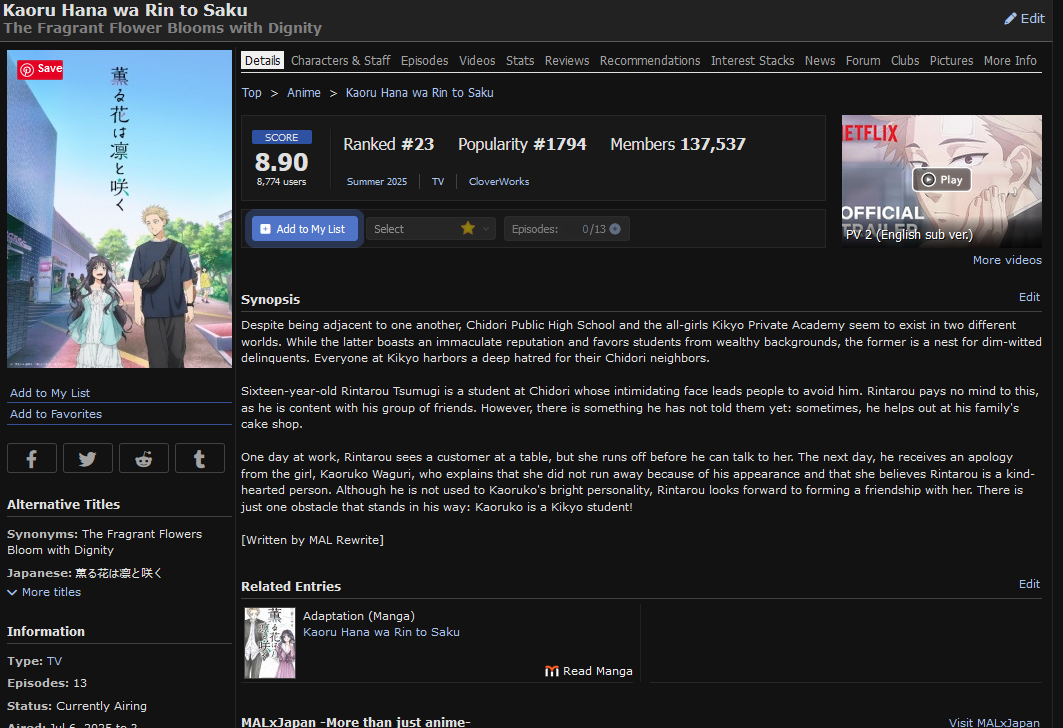Click the 8.90 score value
This screenshot has height=728, width=1063.
point(281,162)
